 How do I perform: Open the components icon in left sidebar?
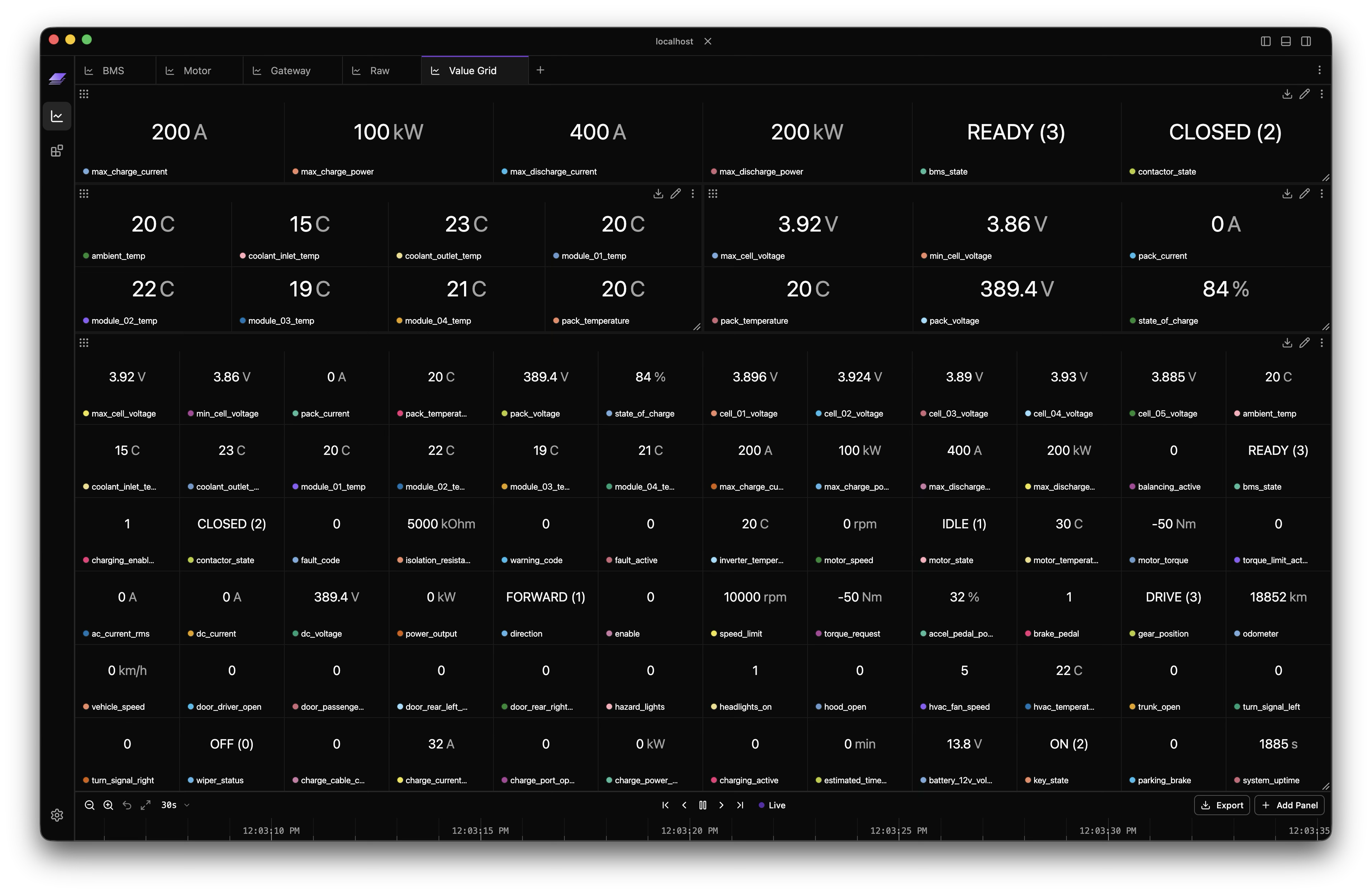tap(57, 151)
